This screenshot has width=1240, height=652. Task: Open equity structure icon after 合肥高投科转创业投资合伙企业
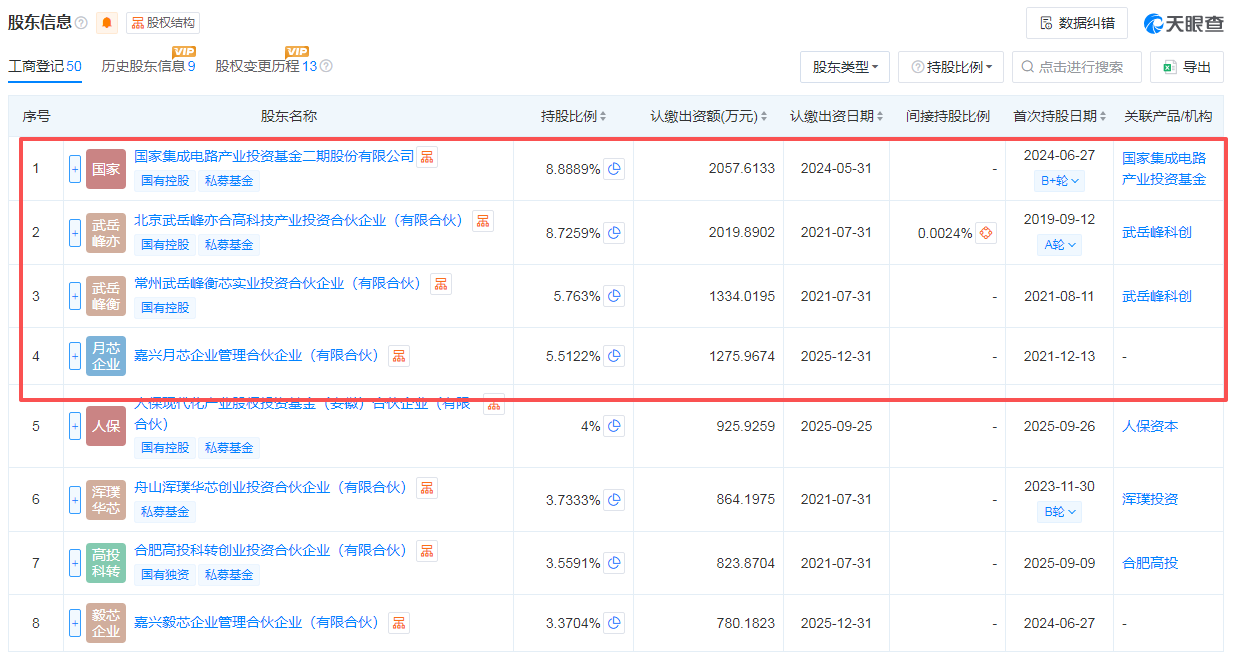(427, 551)
